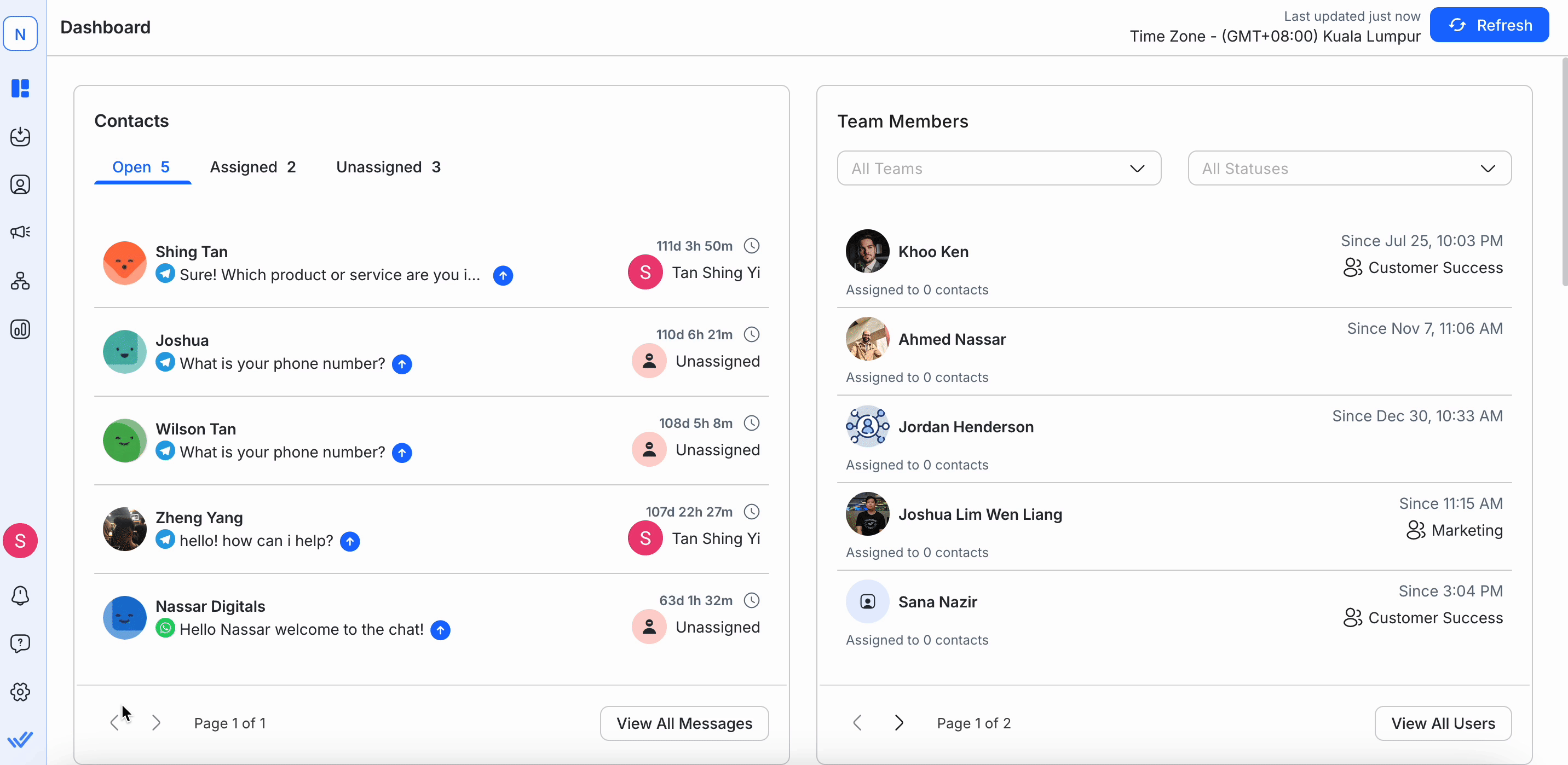This screenshot has width=1568, height=765.
Task: Expand the All Teams dropdown
Action: [998, 169]
